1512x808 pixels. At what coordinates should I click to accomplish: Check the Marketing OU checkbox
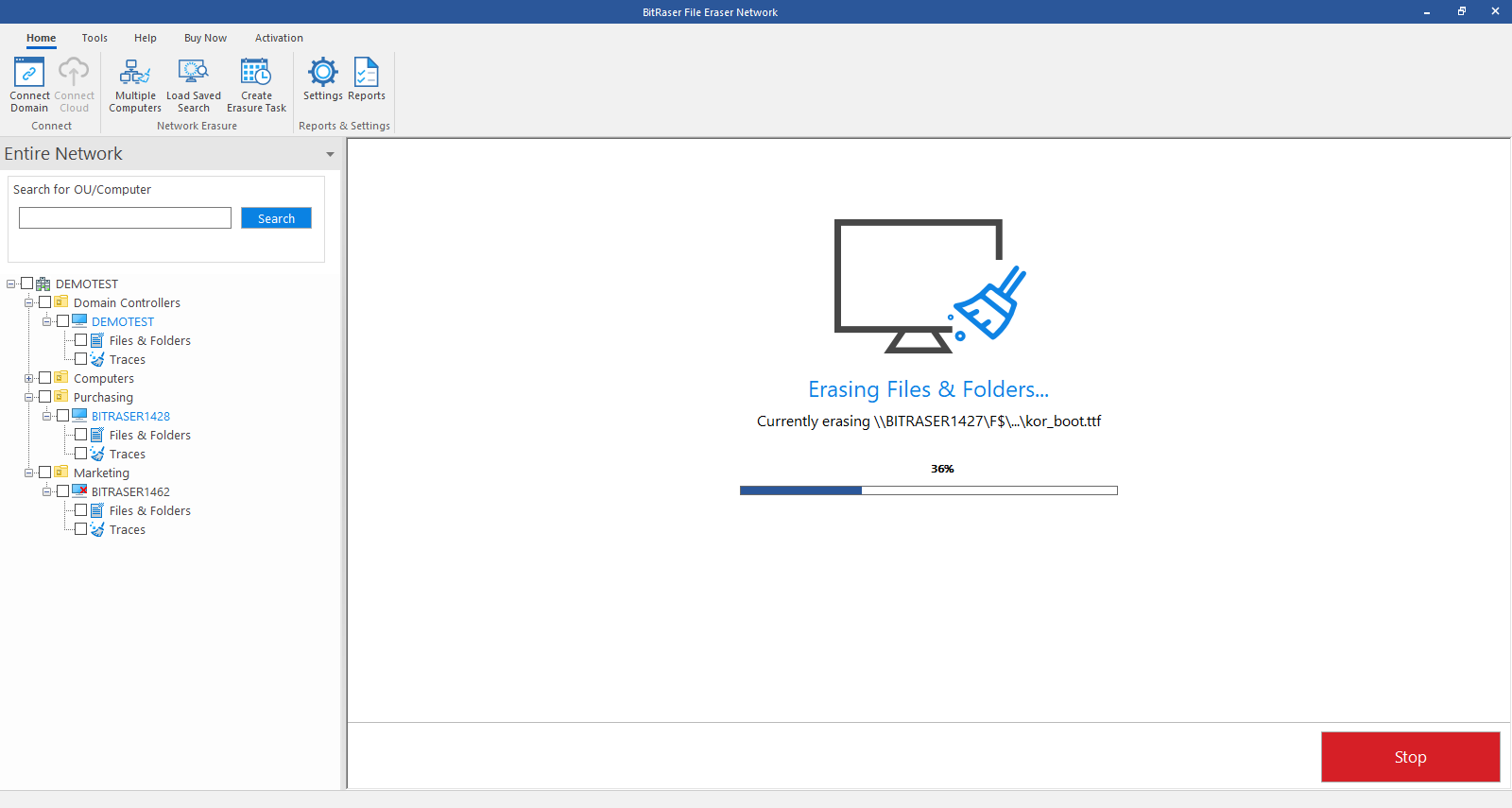44,473
